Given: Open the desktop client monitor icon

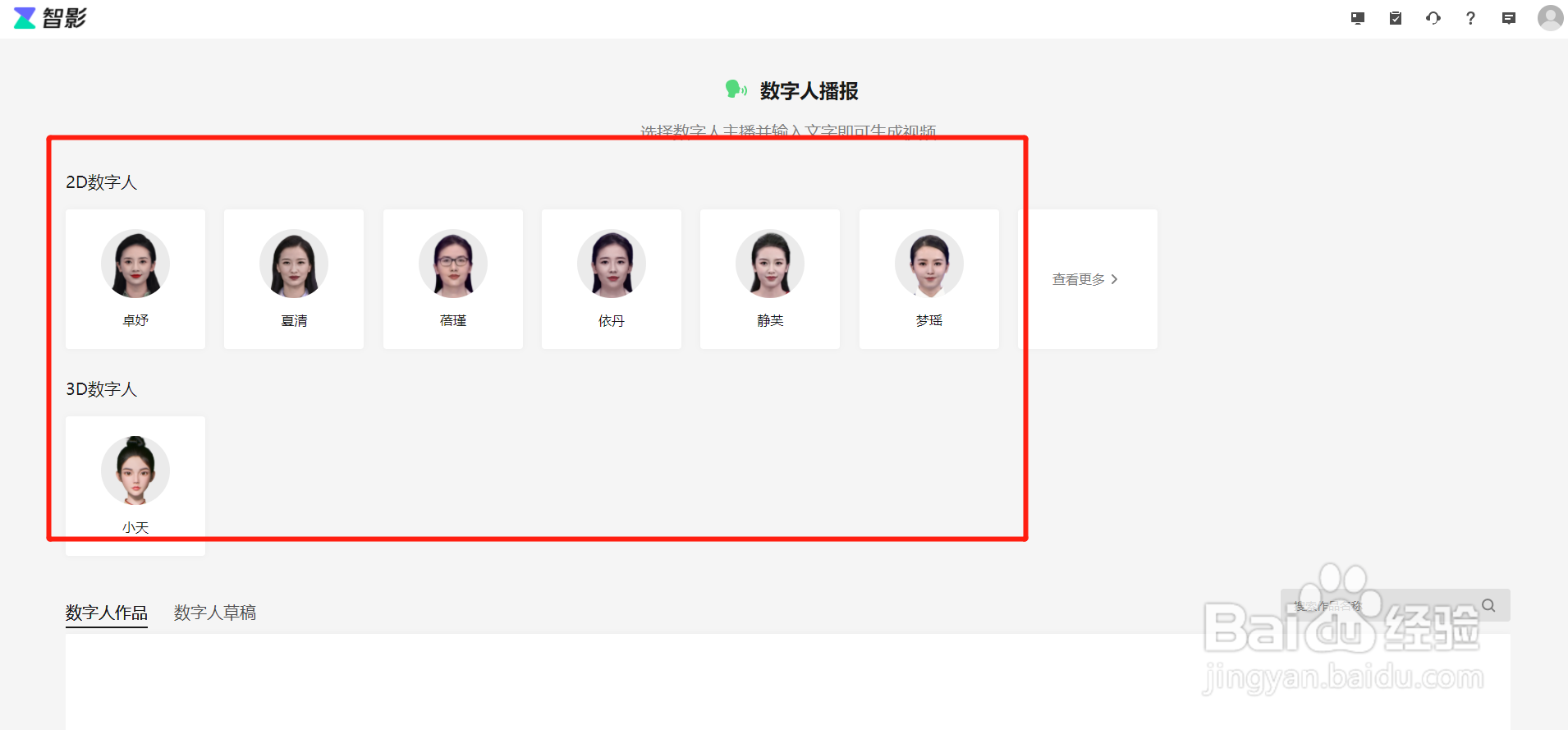Looking at the screenshot, I should point(1358,18).
